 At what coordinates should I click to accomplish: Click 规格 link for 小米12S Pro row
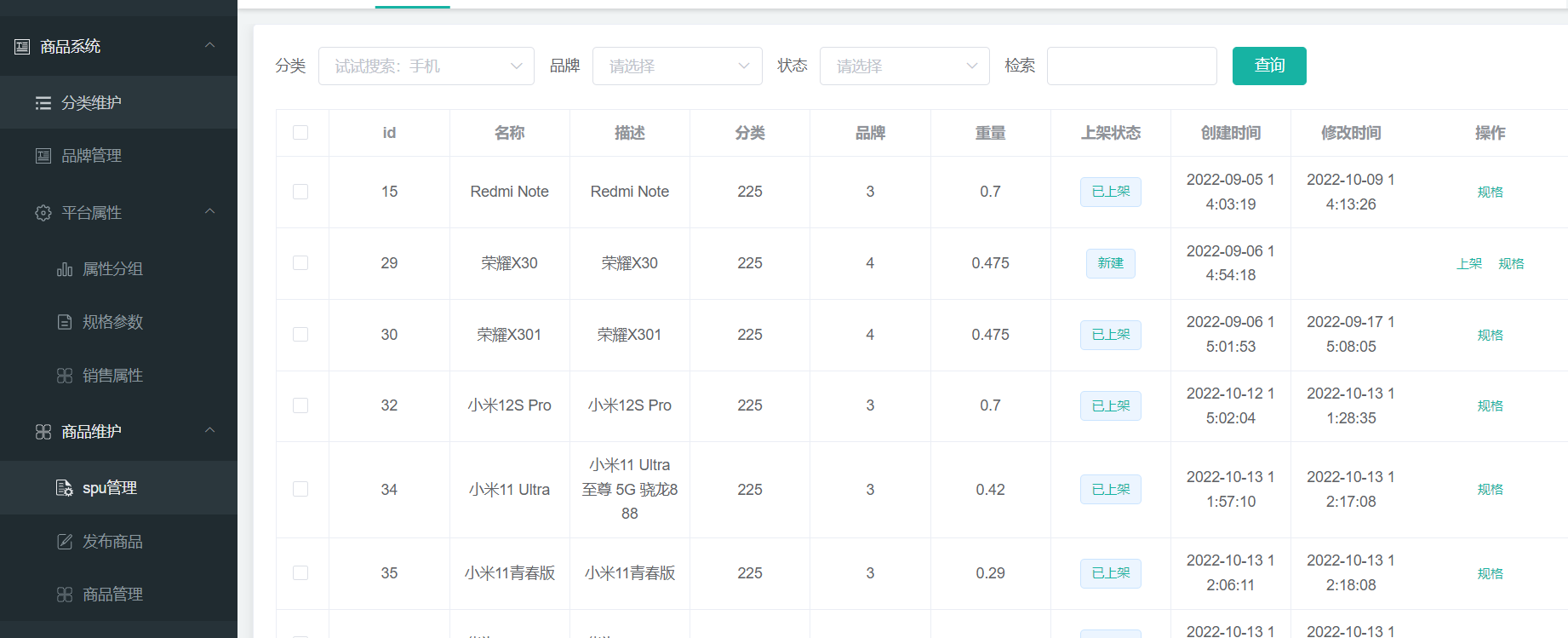click(1490, 406)
